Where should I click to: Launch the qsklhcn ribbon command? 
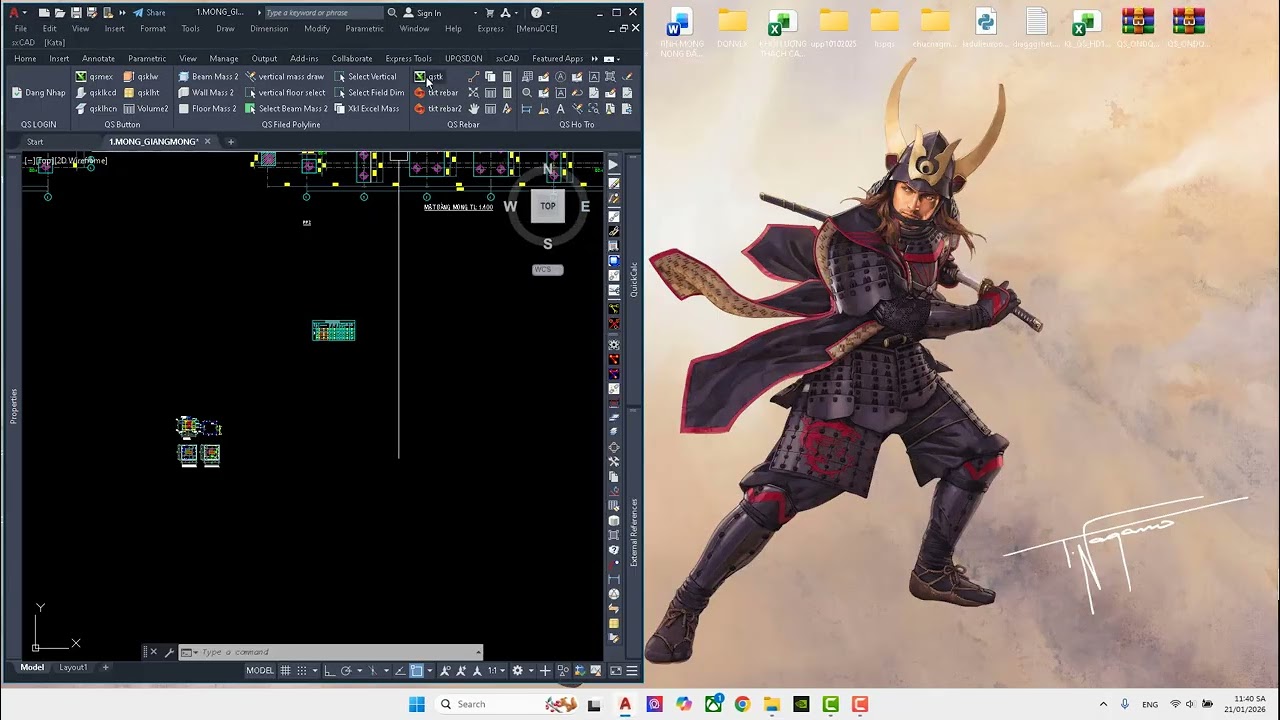click(x=96, y=109)
